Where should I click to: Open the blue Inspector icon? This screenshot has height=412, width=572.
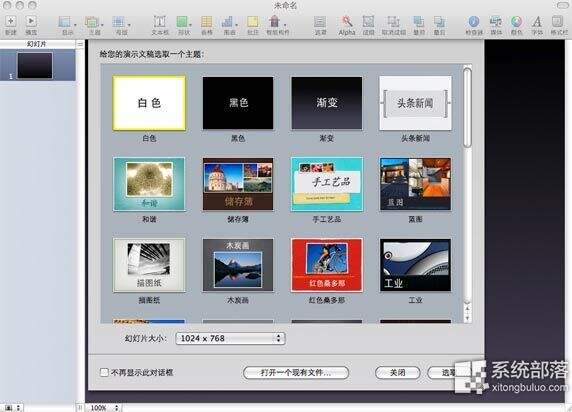coord(474,22)
